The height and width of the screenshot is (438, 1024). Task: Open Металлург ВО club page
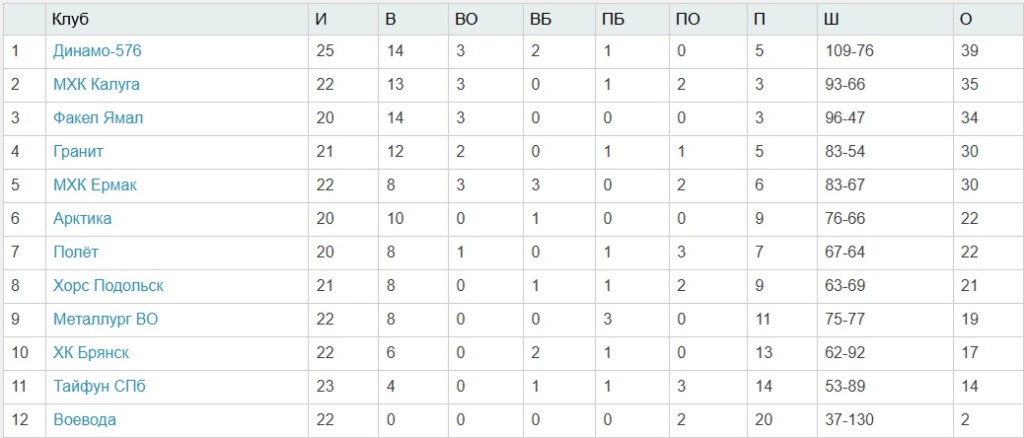(105, 319)
